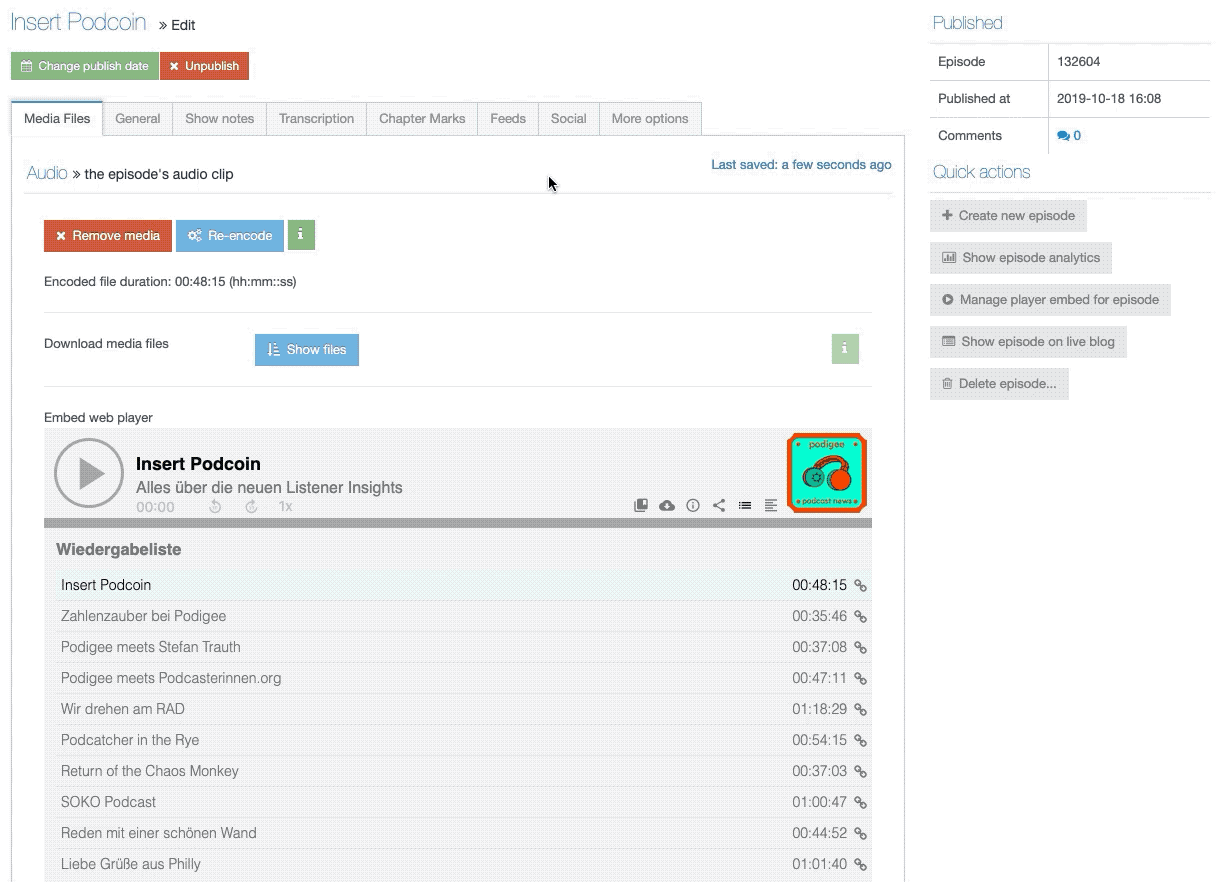Change the 1x playback speed
The height and width of the screenshot is (882, 1223).
285,507
